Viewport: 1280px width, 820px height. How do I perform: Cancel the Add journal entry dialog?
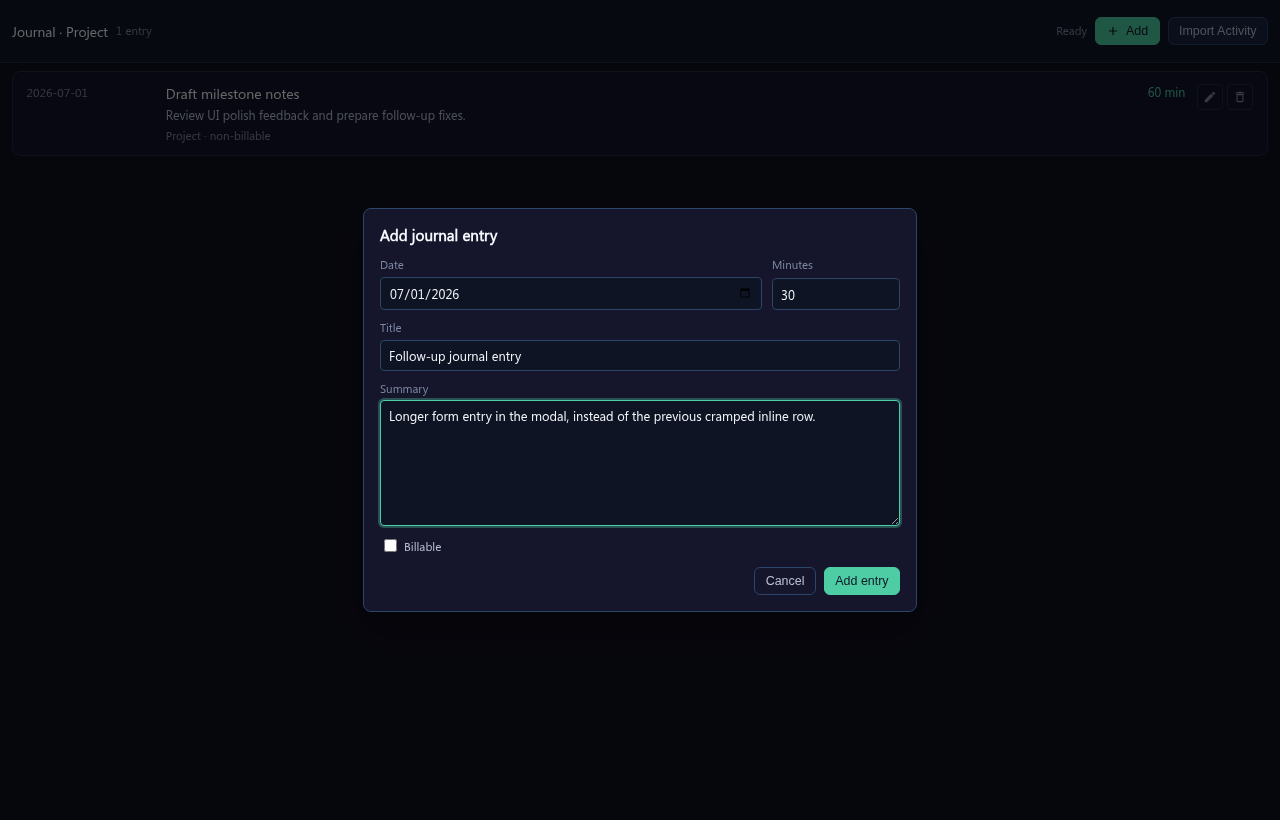[x=785, y=581]
